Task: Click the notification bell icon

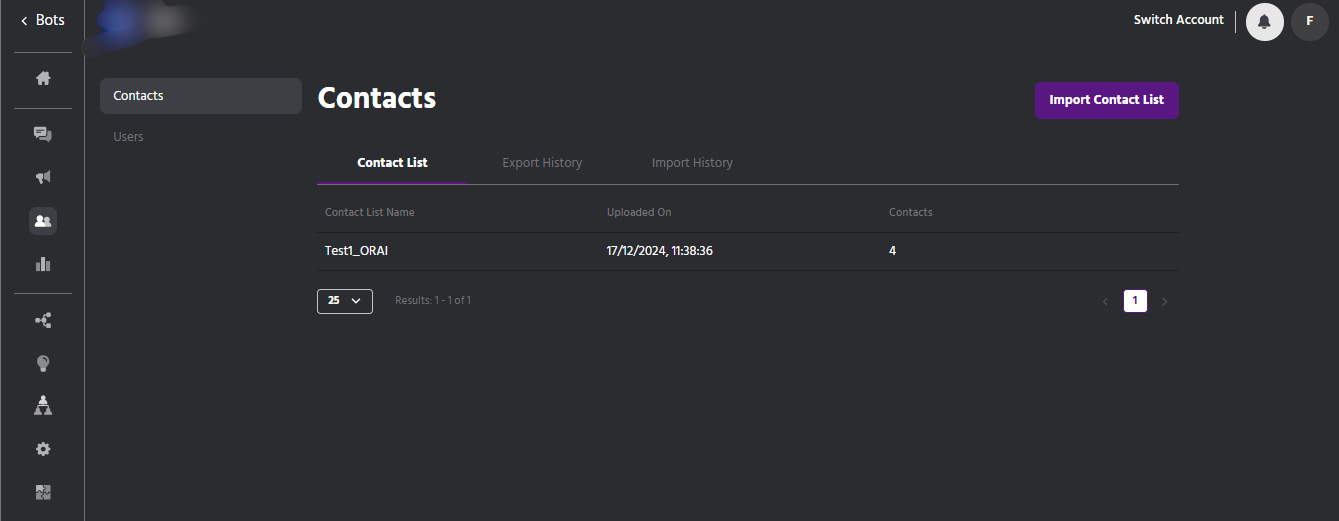Action: (x=1264, y=21)
